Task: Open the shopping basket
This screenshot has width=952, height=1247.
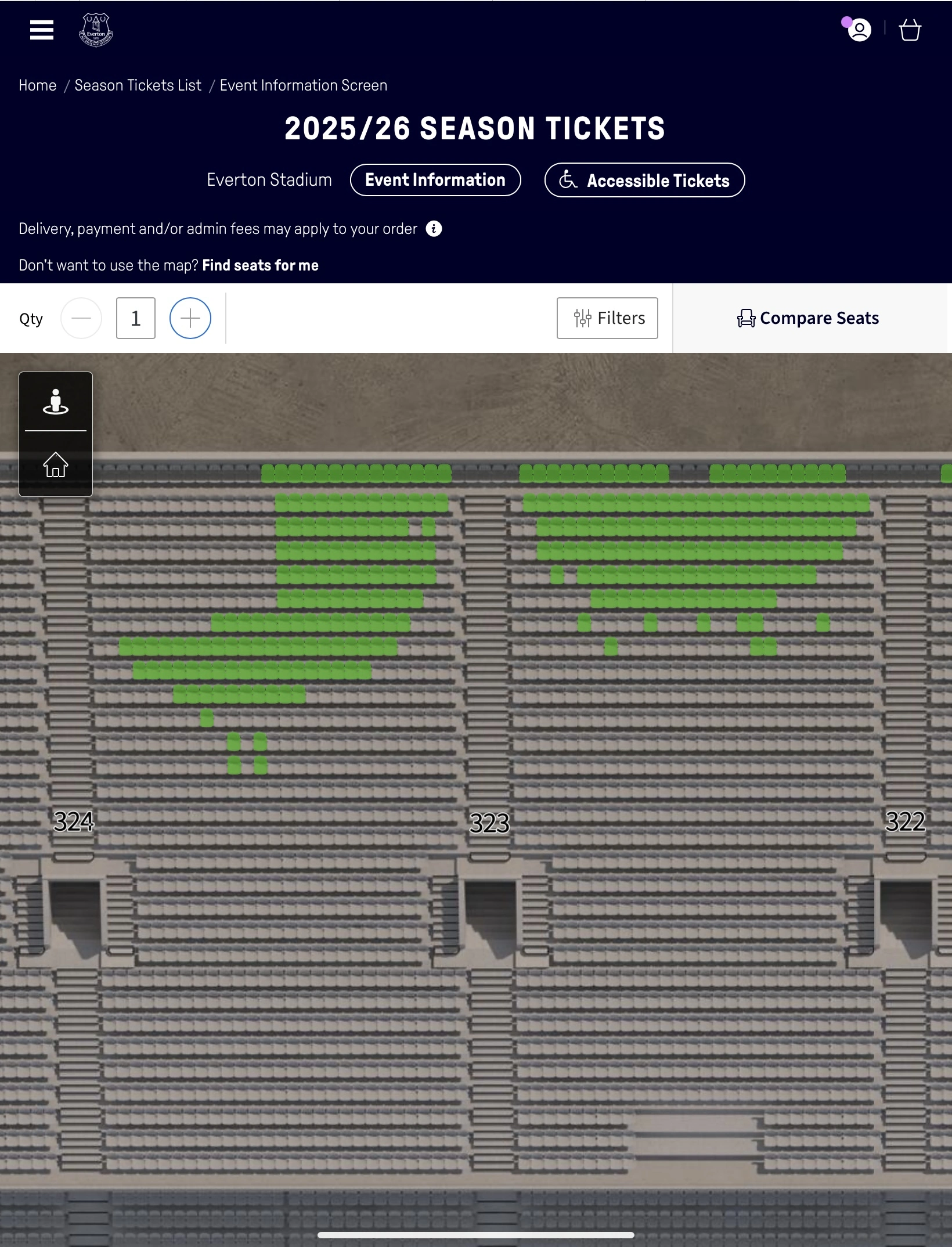Action: 910,30
